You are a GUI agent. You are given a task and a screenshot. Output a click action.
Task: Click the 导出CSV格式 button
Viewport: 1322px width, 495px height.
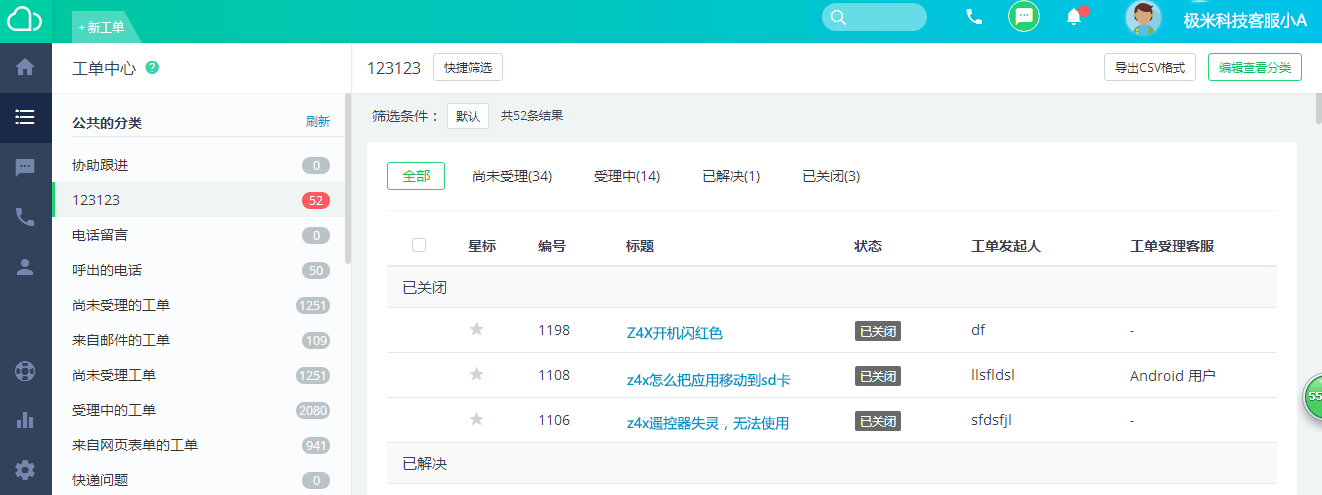tap(1150, 67)
